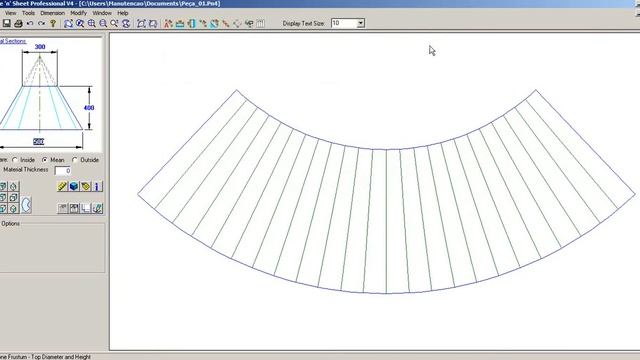Show the 3D model using blue cube icon

click(x=74, y=187)
